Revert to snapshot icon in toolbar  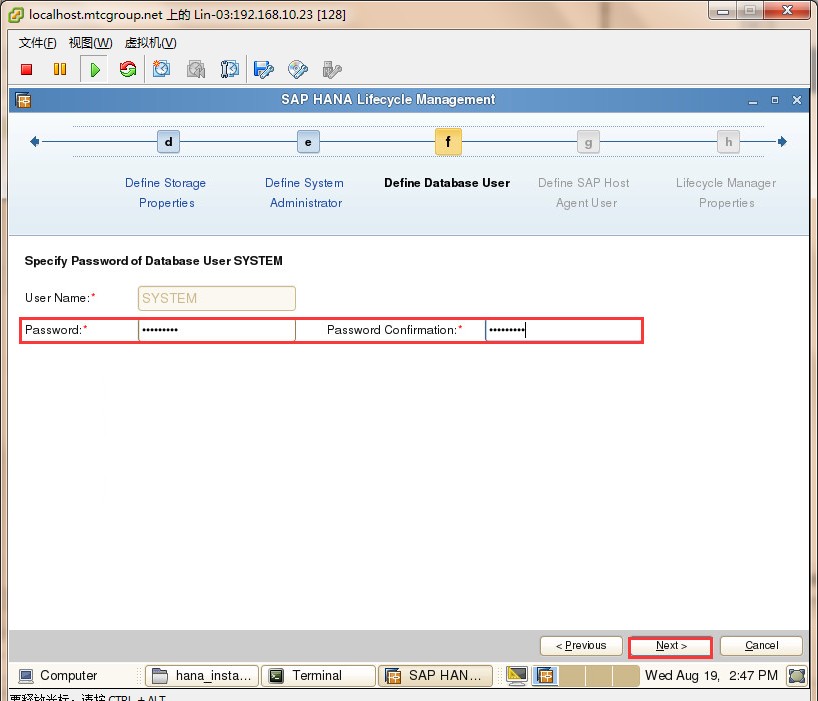click(x=196, y=69)
